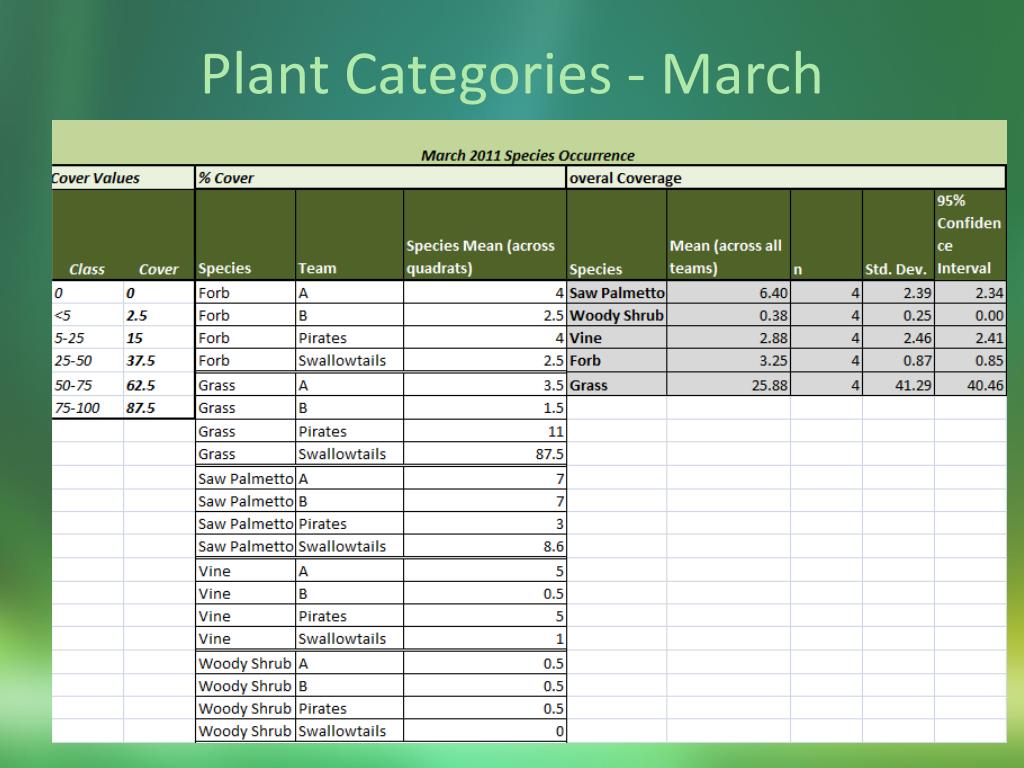
Task: Select the confidence interval "40.46"
Action: pos(985,385)
